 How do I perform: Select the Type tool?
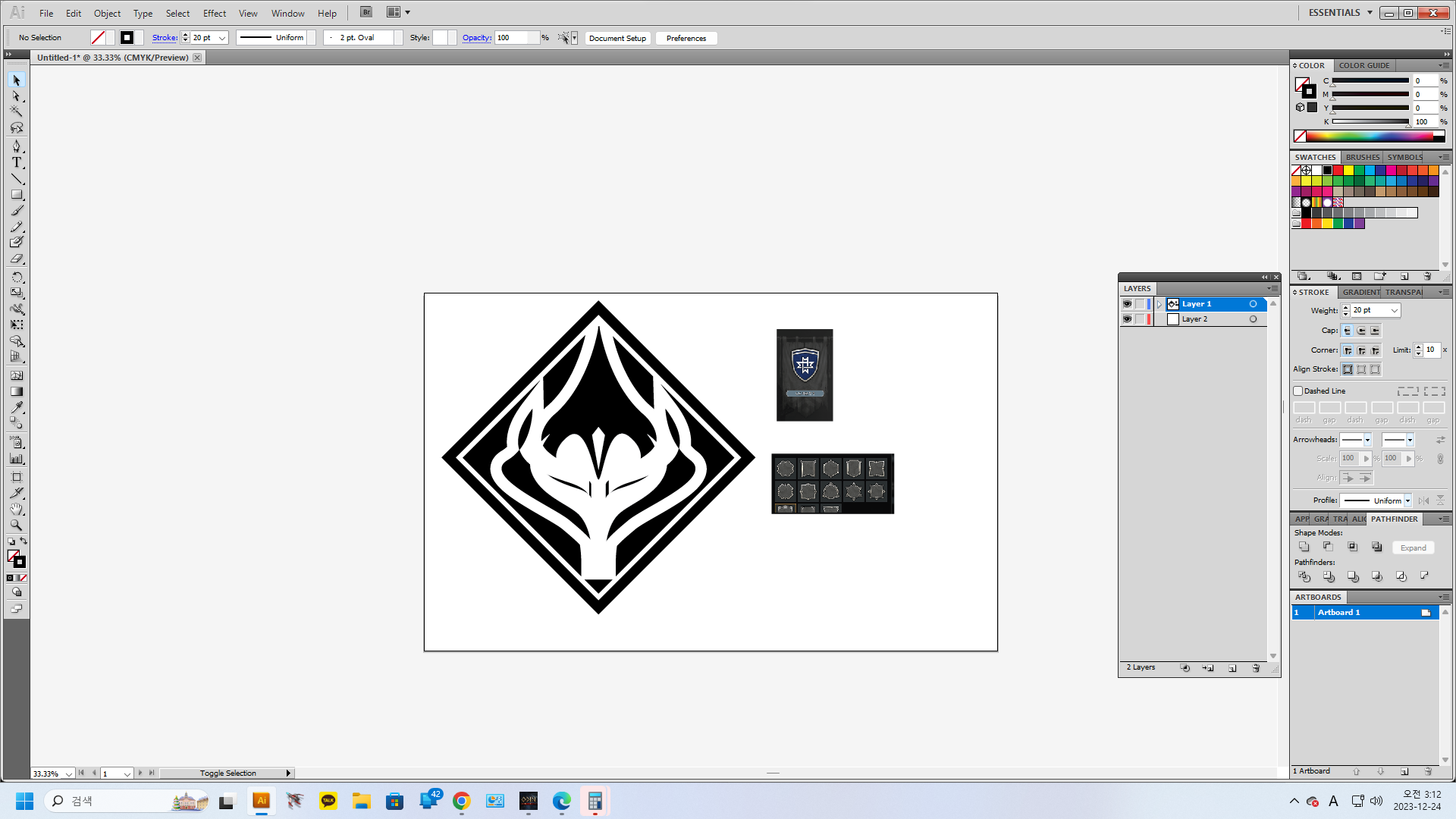17,162
